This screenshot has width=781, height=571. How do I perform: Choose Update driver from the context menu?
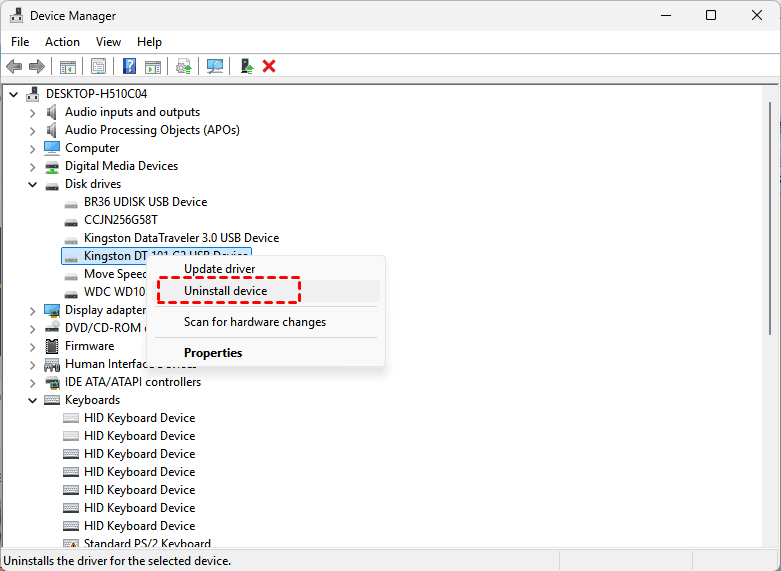point(219,269)
